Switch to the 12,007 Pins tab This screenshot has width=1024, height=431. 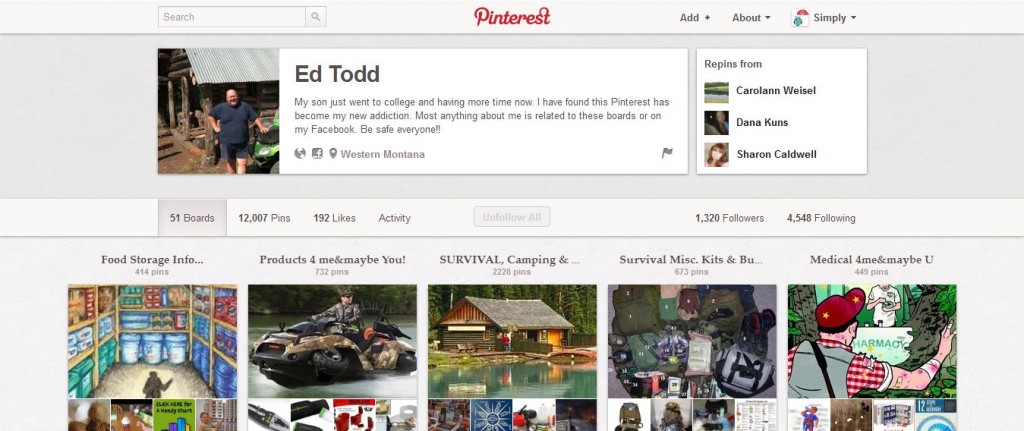pyautogui.click(x=264, y=218)
